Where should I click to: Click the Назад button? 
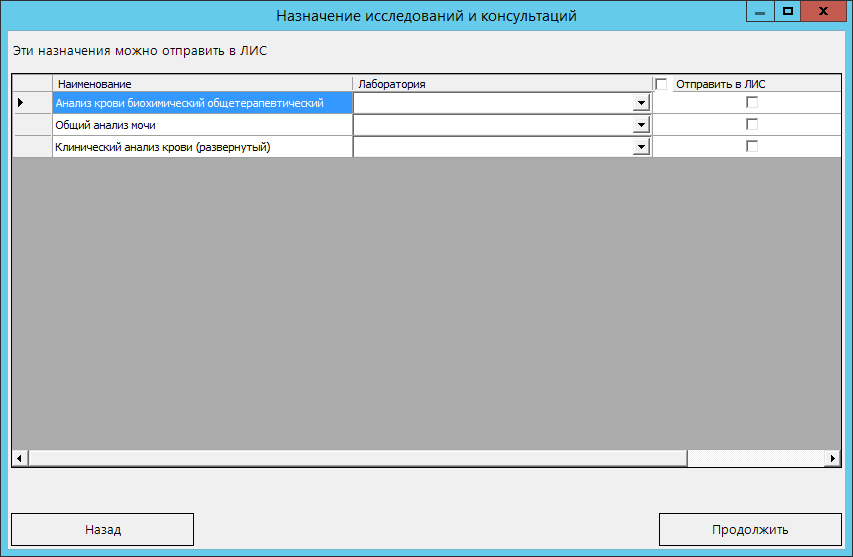click(x=102, y=530)
